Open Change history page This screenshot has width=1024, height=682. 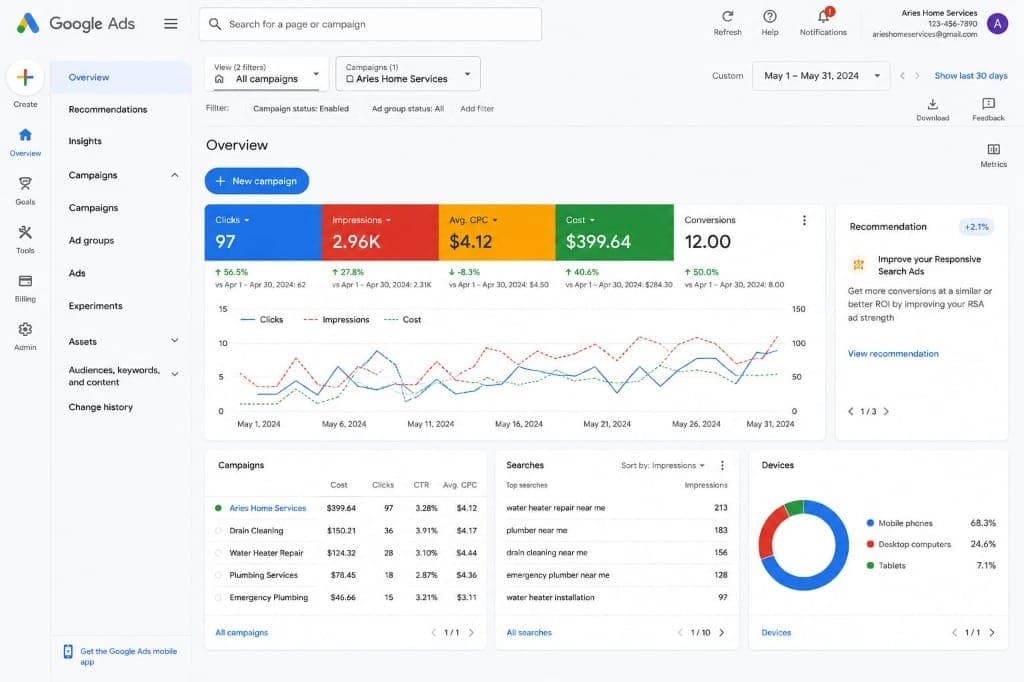(101, 407)
